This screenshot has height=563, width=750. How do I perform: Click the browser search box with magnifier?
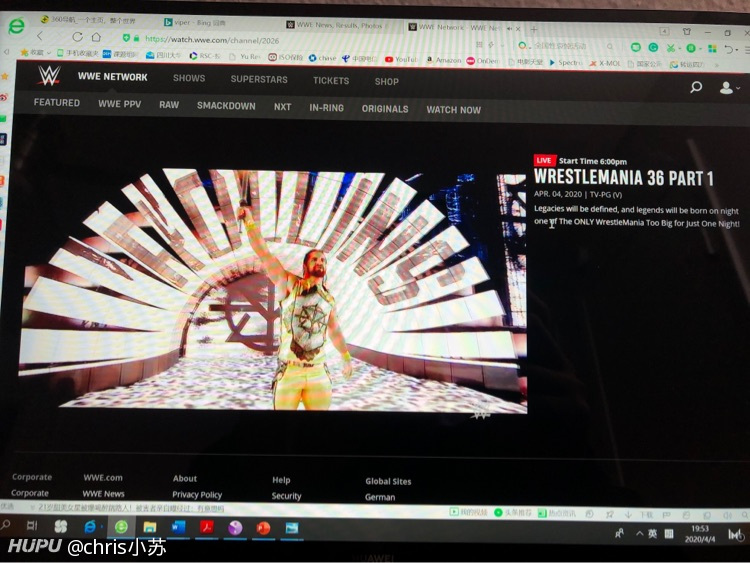566,46
